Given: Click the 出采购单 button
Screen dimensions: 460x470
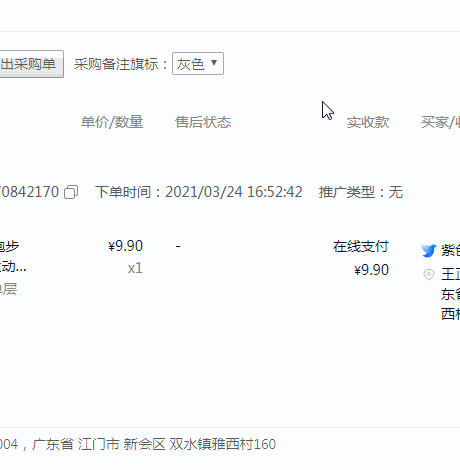Looking at the screenshot, I should point(31,64).
